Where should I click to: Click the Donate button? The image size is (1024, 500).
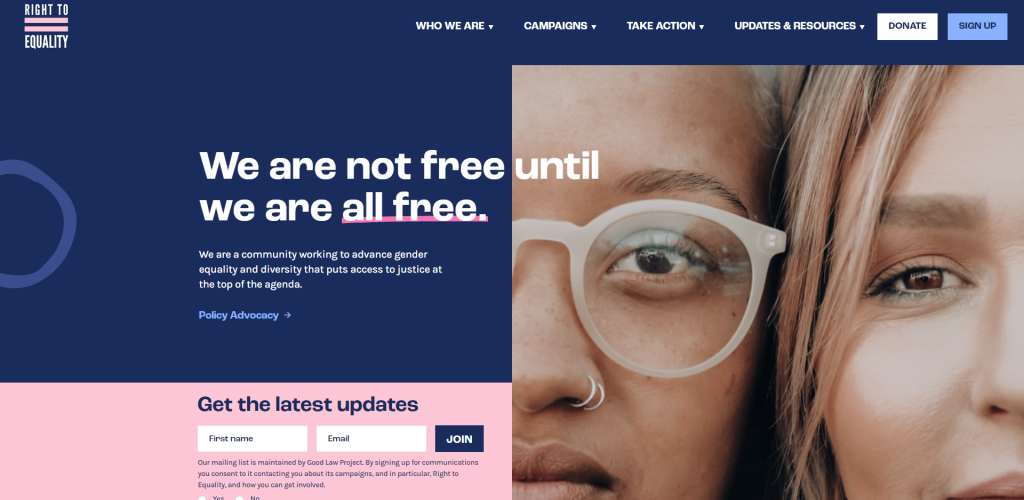point(907,26)
